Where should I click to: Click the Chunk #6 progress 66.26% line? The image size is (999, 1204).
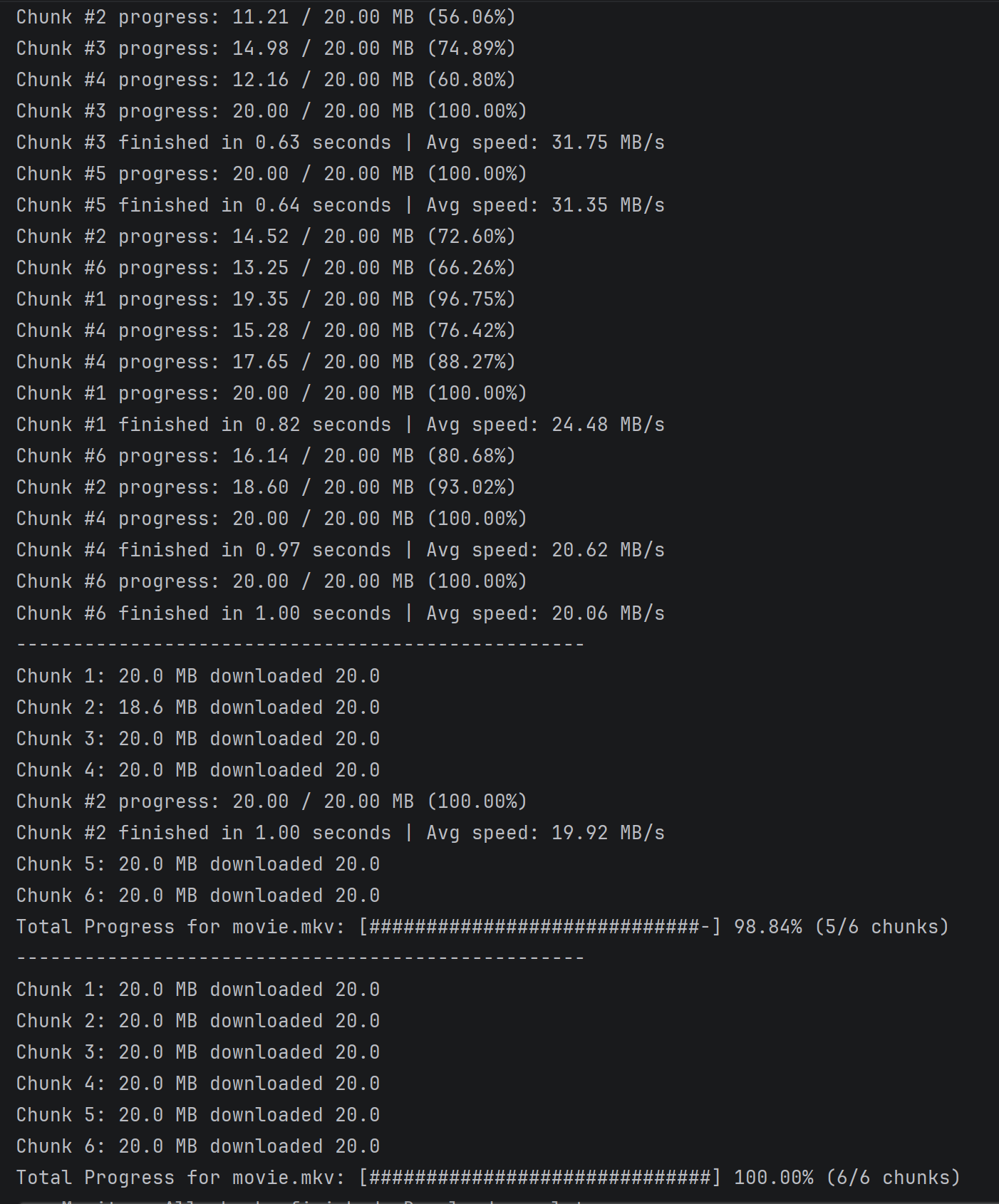(266, 267)
